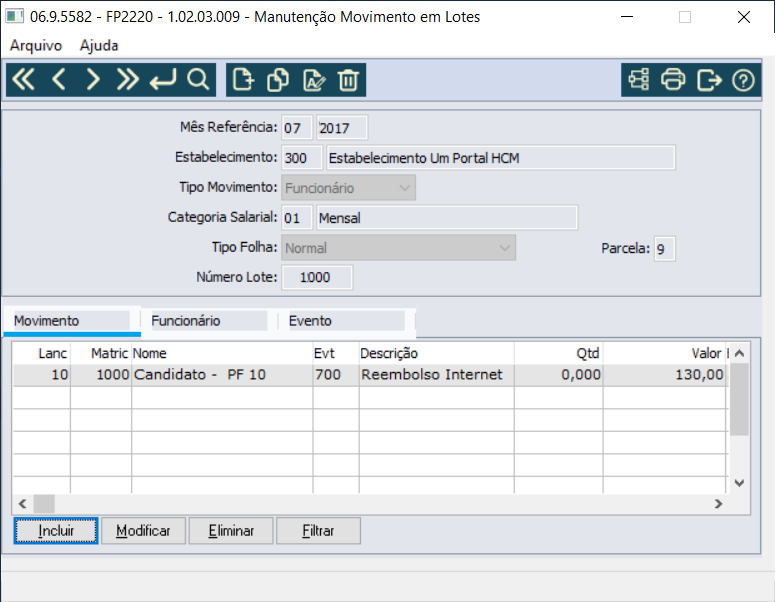Click the matrícula 1000 grid cell
This screenshot has width=776, height=602.
[101, 375]
